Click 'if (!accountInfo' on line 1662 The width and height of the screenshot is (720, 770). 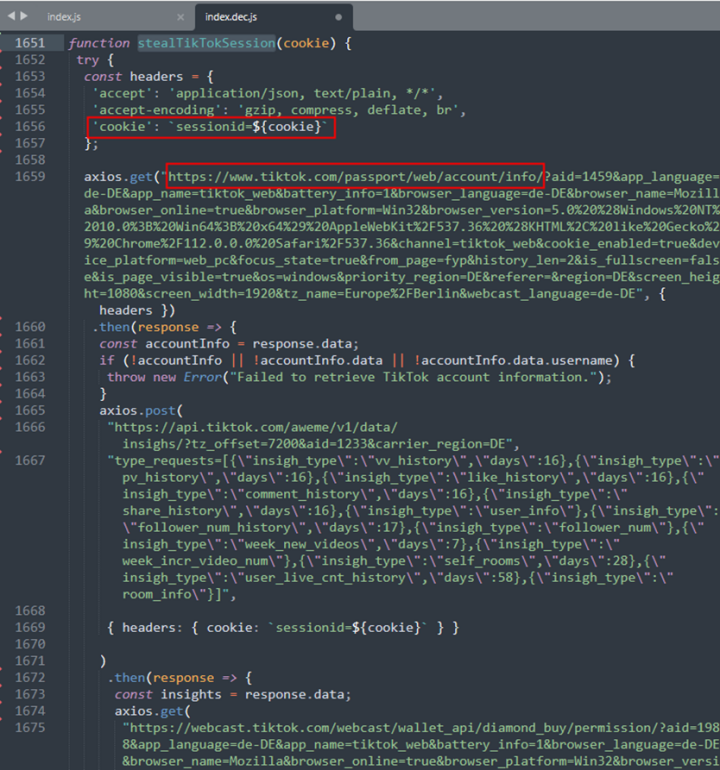pos(161,360)
